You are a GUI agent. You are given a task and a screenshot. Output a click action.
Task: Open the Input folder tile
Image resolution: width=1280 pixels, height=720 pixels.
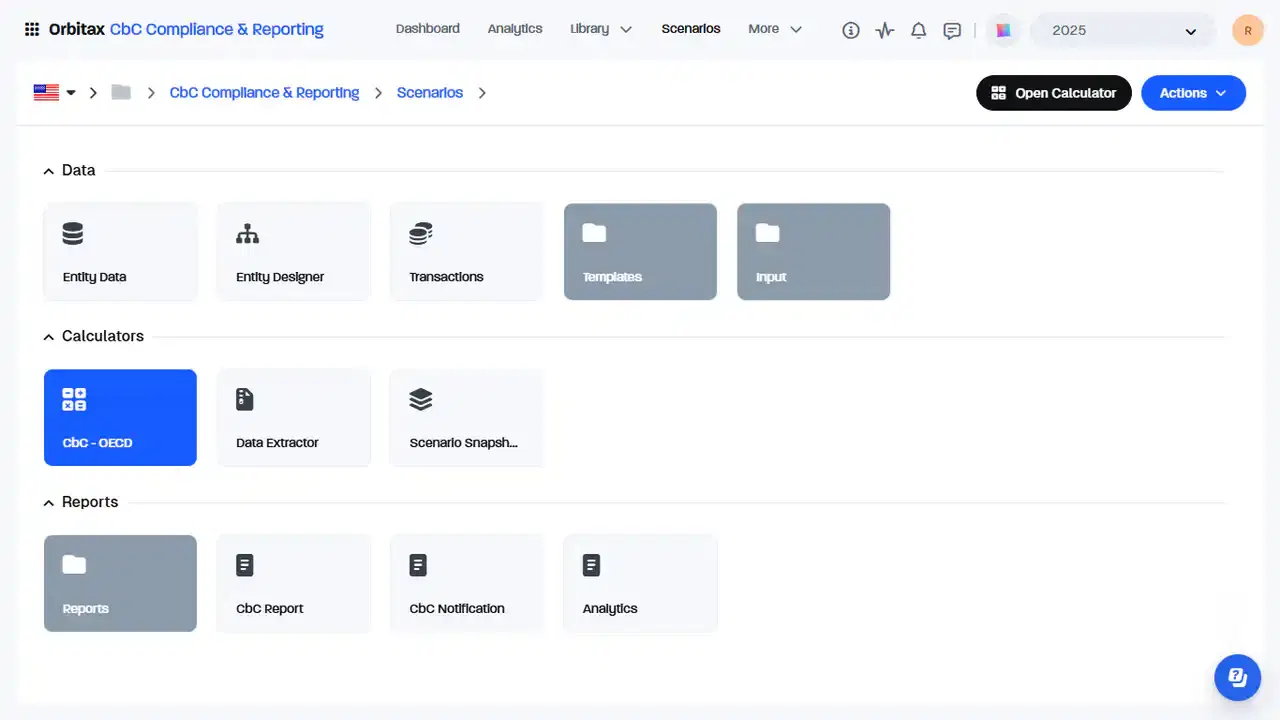tap(814, 252)
